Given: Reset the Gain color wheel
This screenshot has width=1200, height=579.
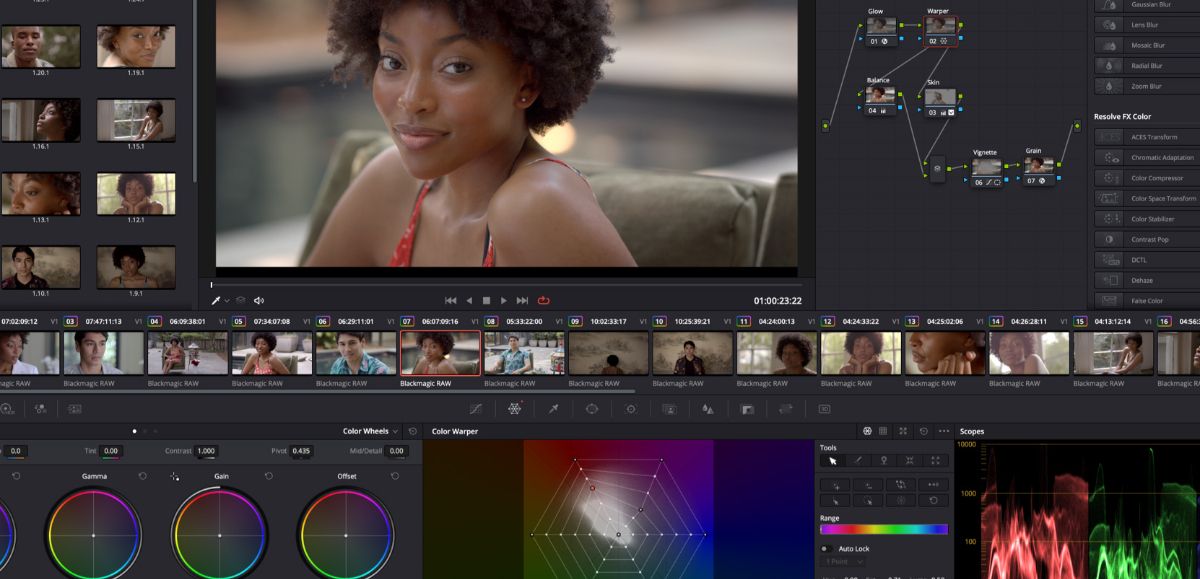Looking at the screenshot, I should (269, 476).
